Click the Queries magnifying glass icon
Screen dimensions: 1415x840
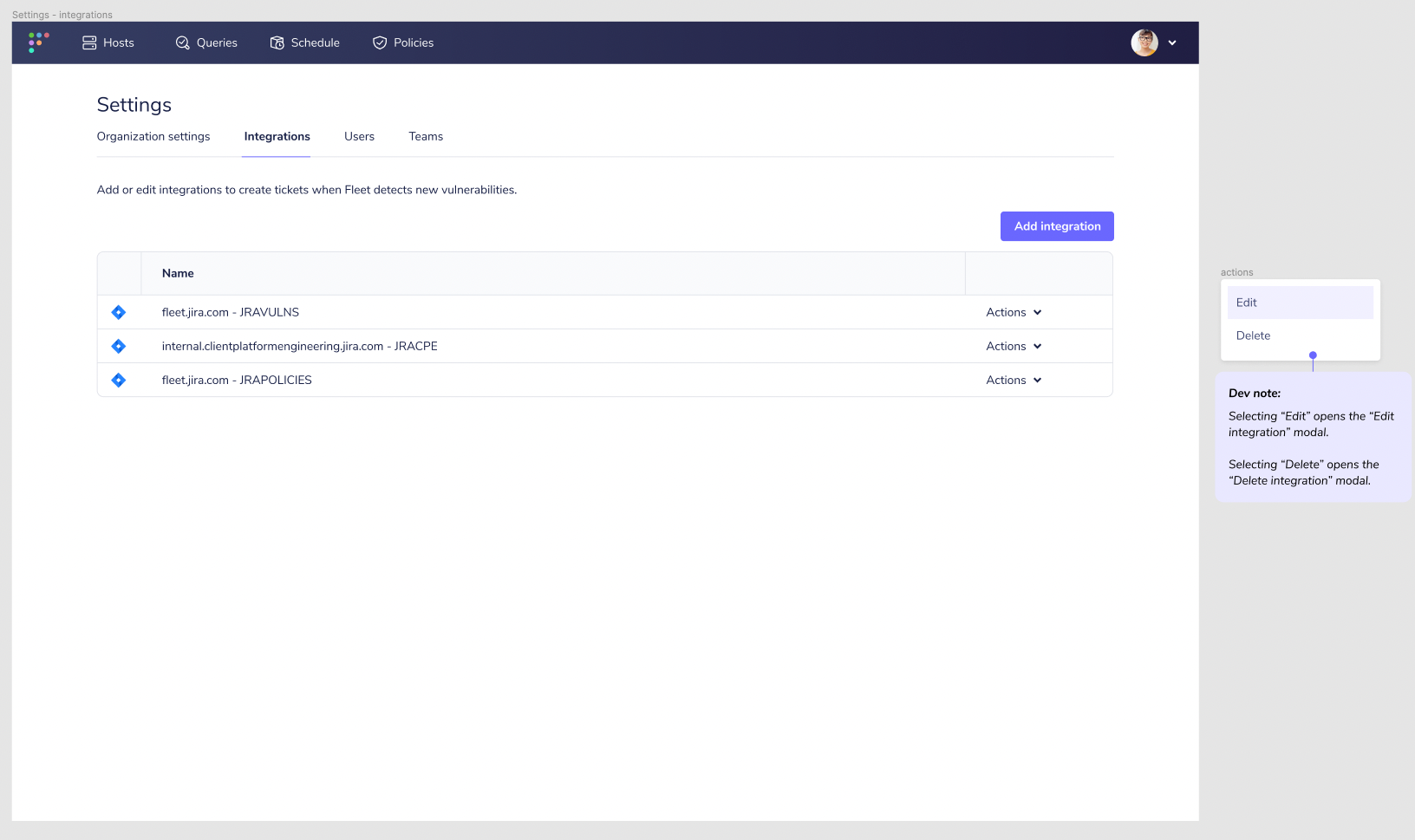click(x=182, y=42)
